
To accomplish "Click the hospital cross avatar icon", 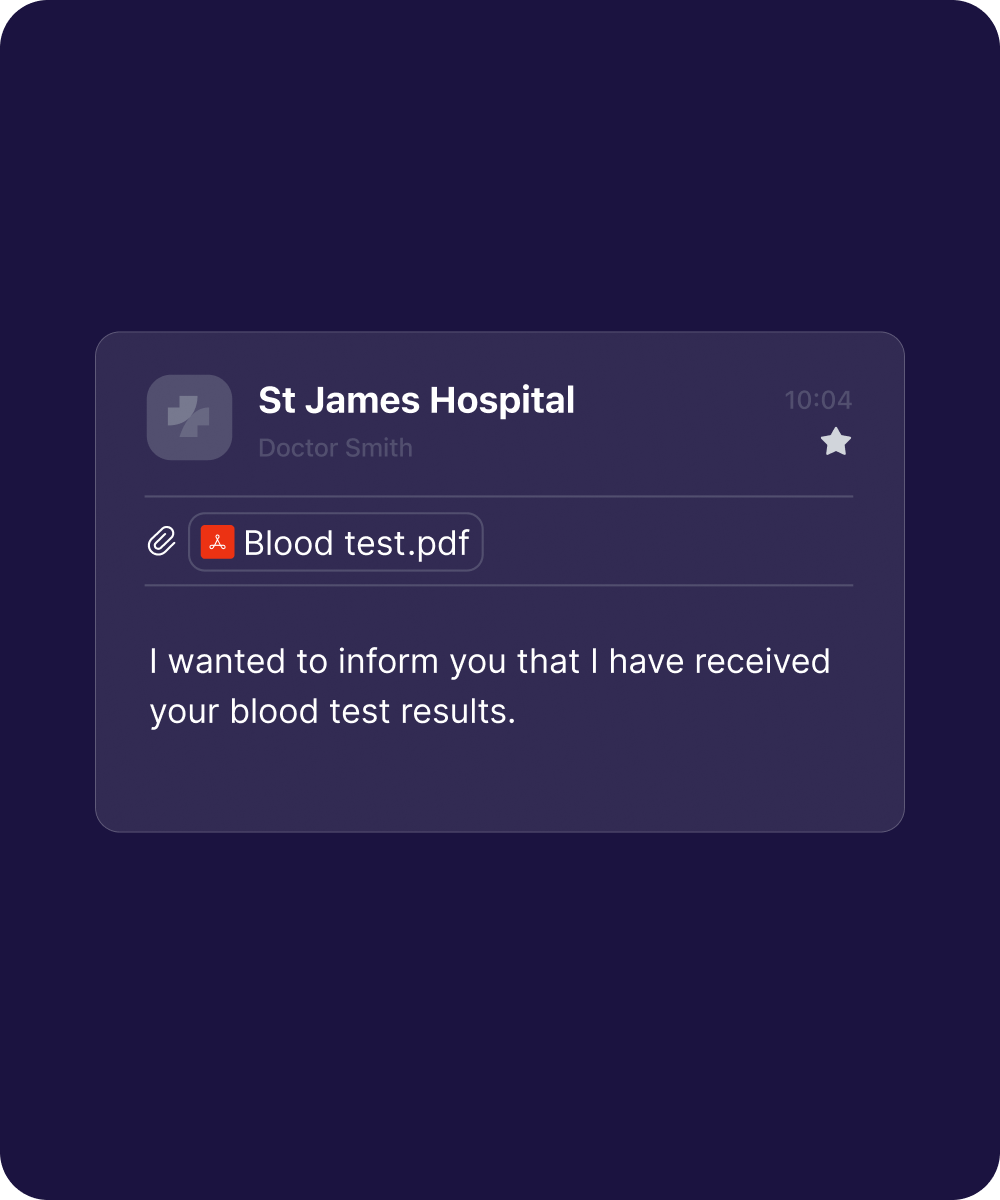I will tap(189, 417).
